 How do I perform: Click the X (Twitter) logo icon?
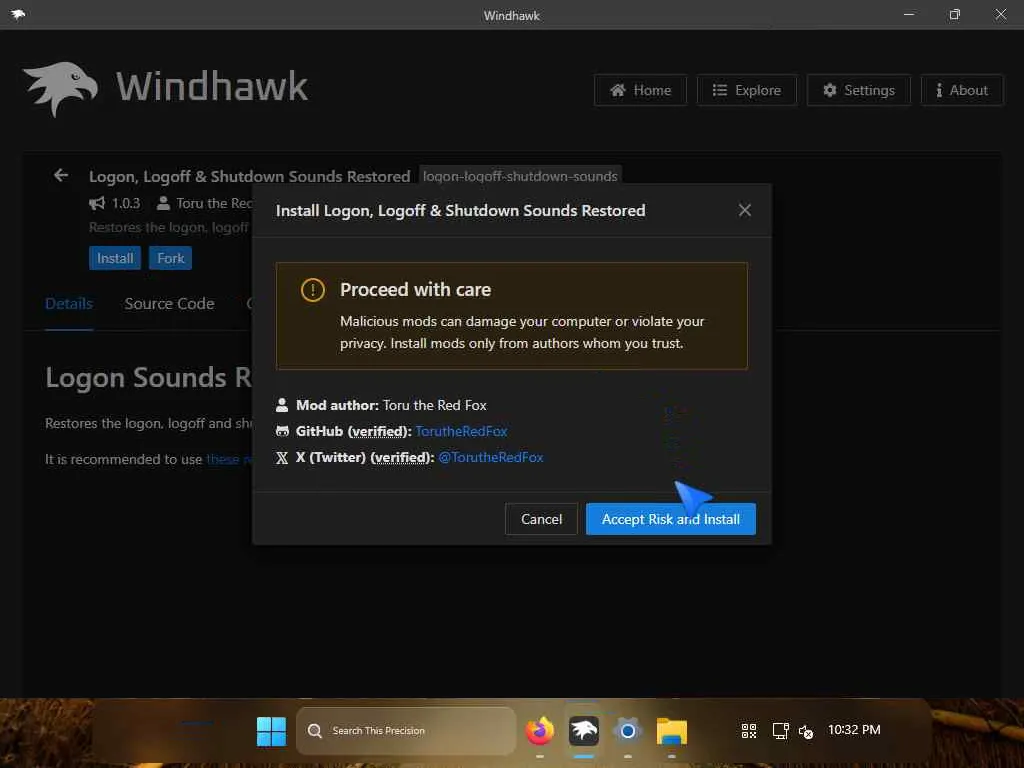pyautogui.click(x=282, y=458)
